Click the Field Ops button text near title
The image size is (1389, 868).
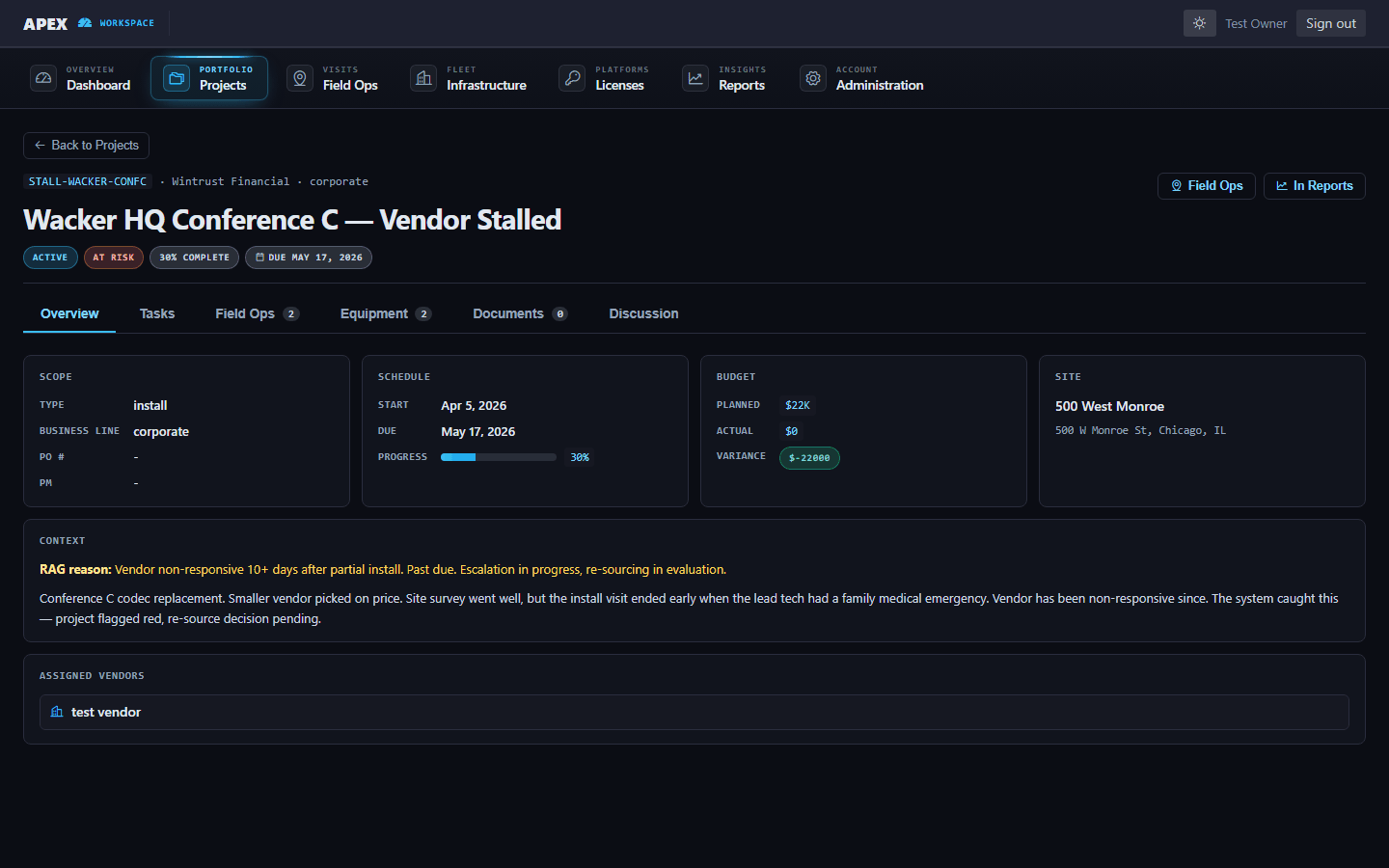(x=1215, y=186)
